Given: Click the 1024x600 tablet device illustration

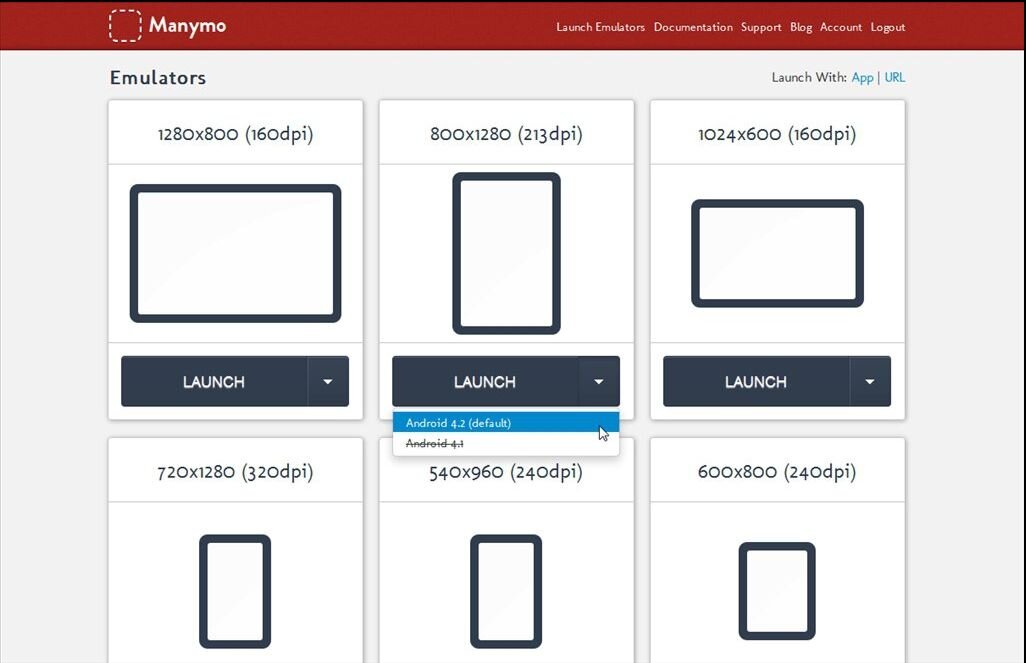Looking at the screenshot, I should point(777,252).
